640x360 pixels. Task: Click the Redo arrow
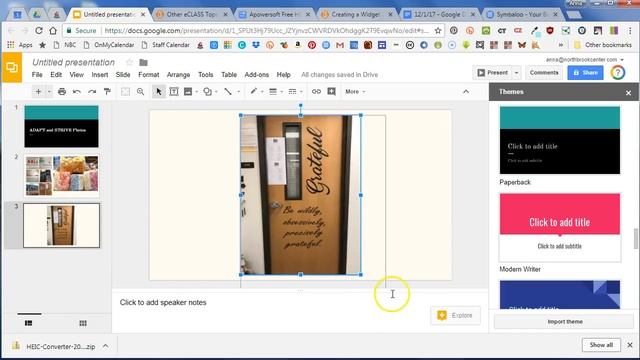(92, 92)
